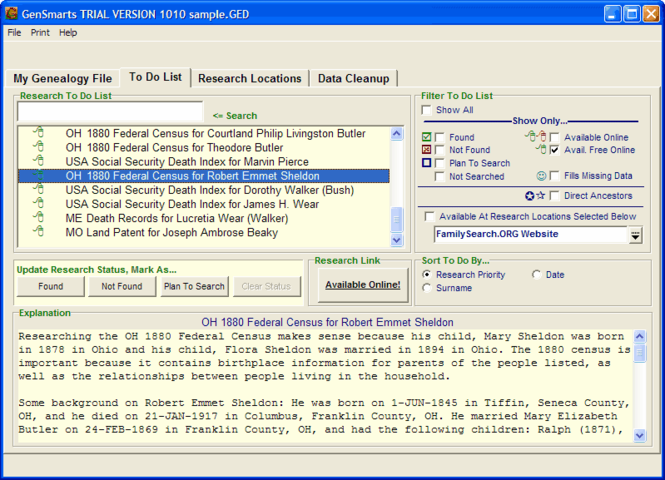Click mouse icon beside Joseph Ambrose Beaky patent
This screenshot has width=665, height=480.
[x=39, y=232]
